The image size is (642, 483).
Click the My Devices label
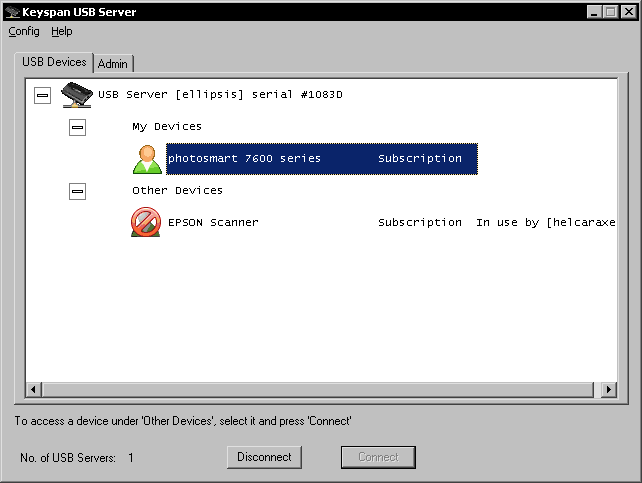[167, 127]
